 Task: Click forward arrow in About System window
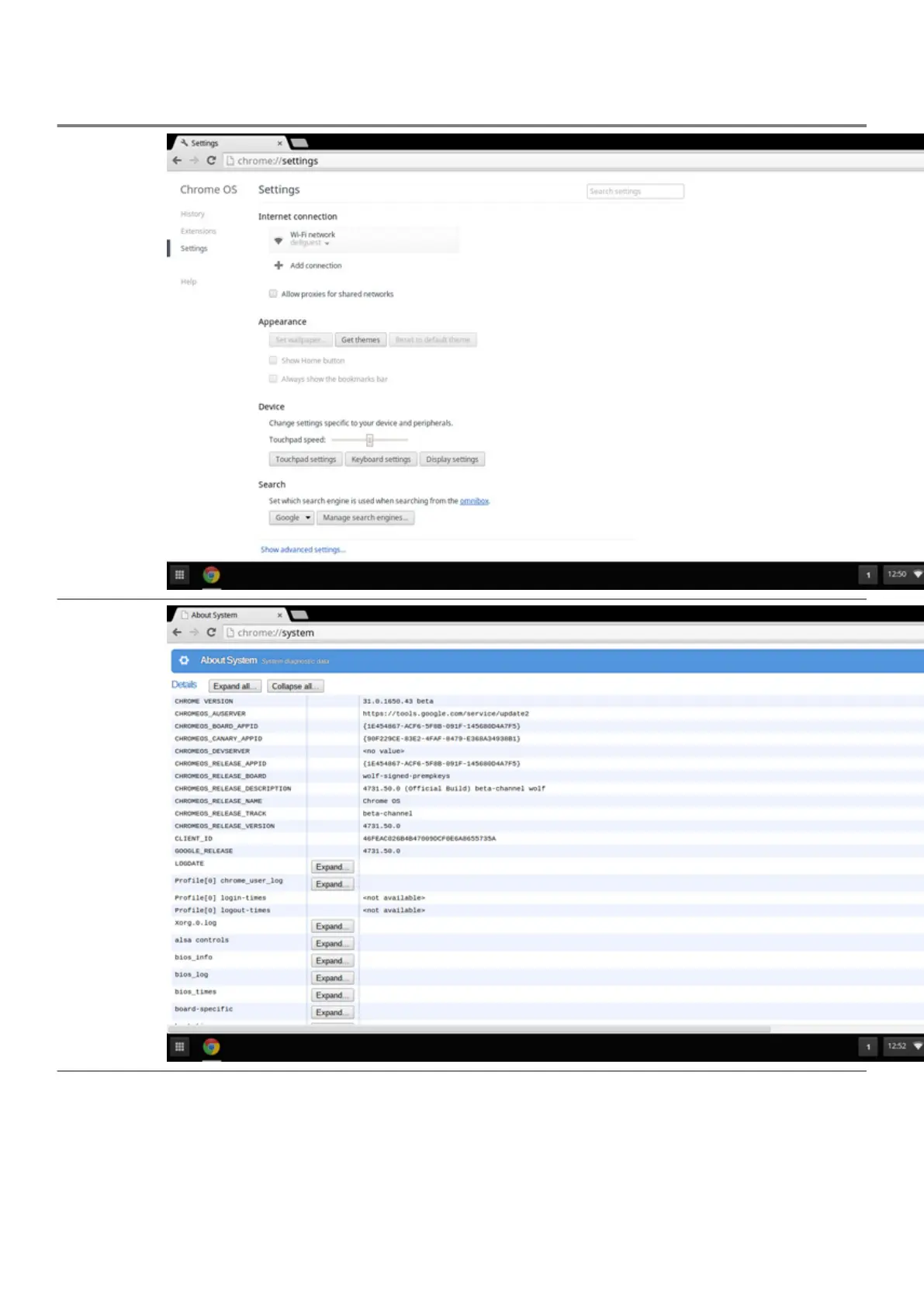[194, 633]
